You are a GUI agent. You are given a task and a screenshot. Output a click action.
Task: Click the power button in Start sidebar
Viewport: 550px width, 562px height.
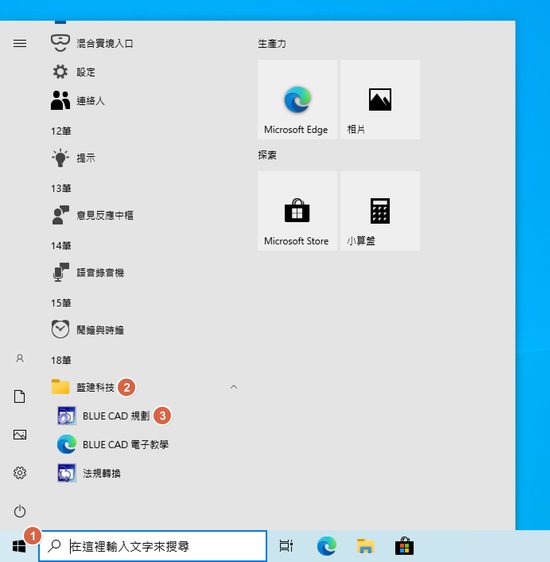(x=20, y=511)
